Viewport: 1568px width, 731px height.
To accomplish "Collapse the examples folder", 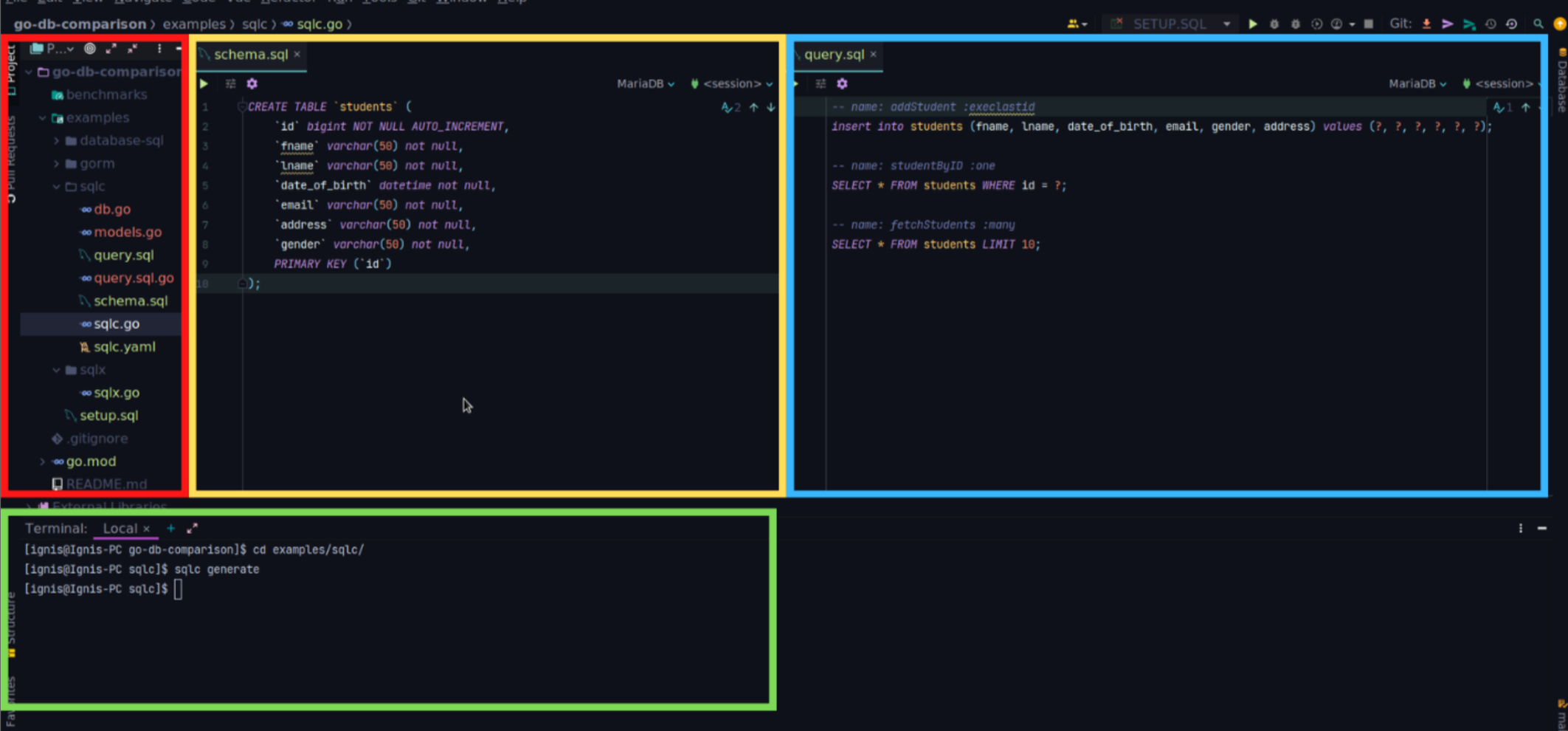I will tap(43, 117).
